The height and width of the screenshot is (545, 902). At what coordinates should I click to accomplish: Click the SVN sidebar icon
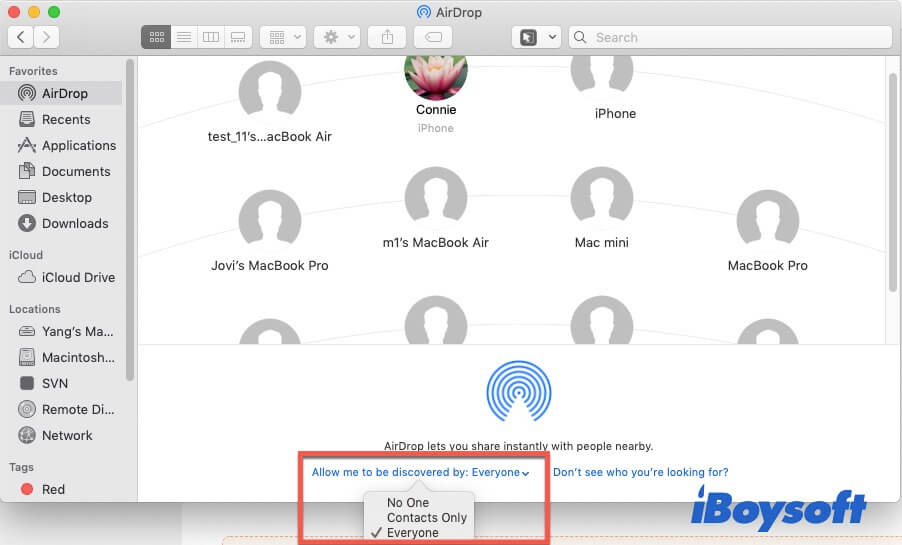coord(26,383)
